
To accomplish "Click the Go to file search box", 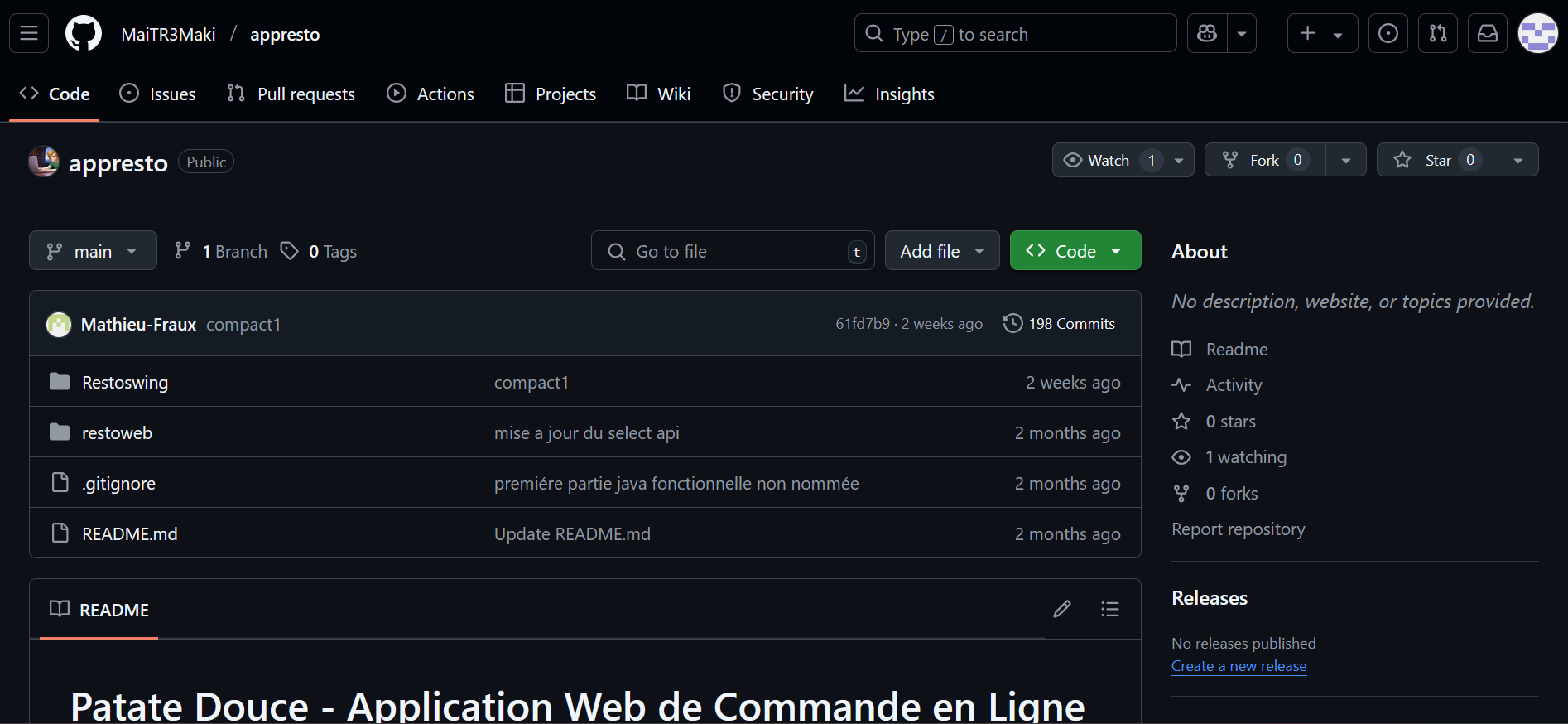I will coord(733,250).
